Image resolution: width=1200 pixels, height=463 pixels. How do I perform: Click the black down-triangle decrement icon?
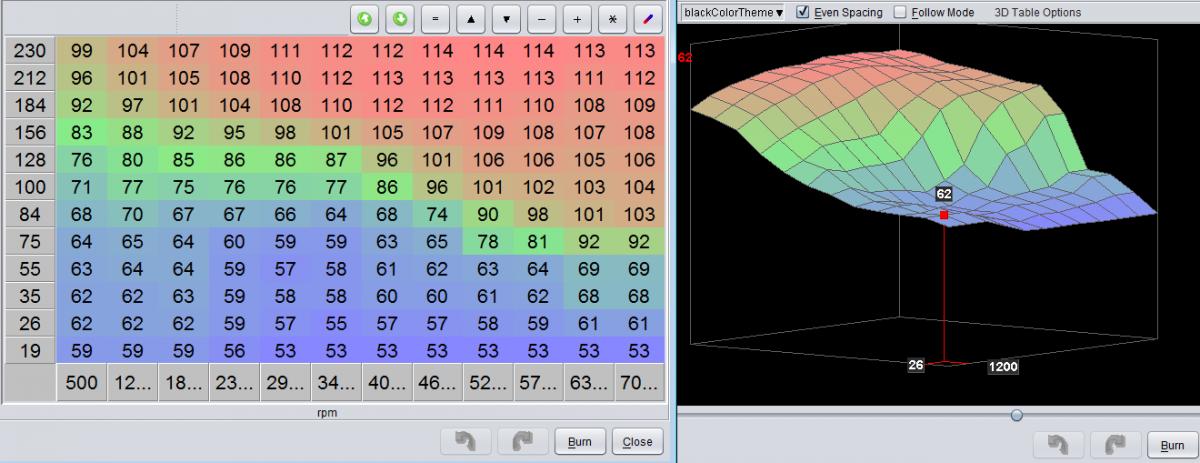(x=507, y=19)
